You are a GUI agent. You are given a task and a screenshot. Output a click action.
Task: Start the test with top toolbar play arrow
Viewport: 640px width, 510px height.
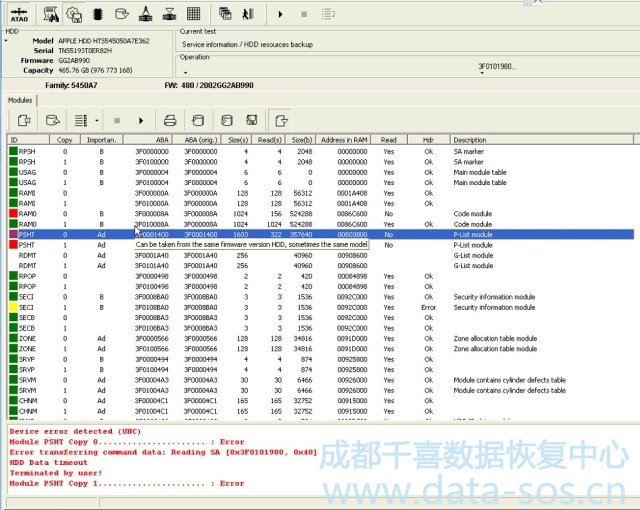(x=280, y=15)
